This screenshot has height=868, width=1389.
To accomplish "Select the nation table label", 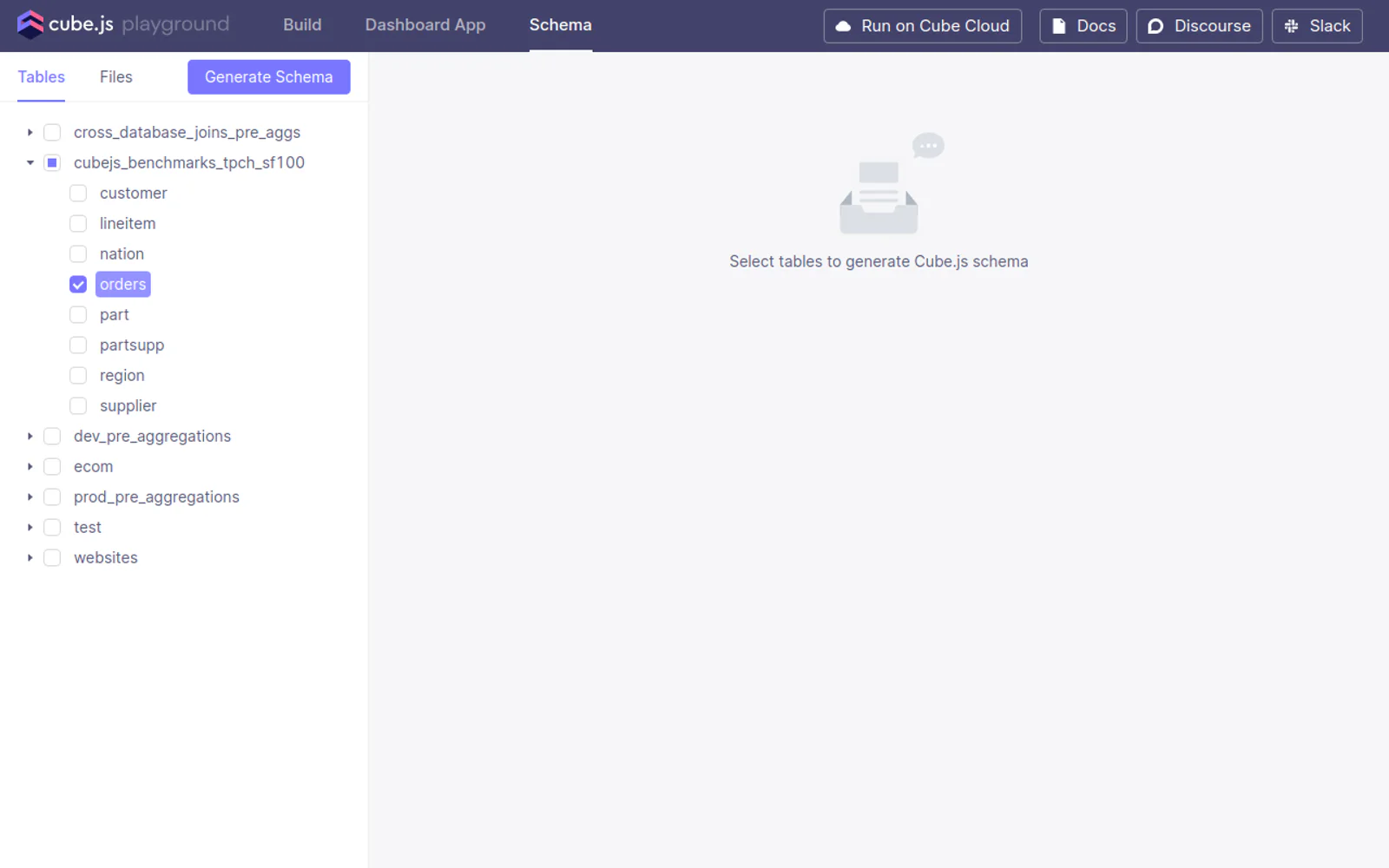I will coord(122,253).
